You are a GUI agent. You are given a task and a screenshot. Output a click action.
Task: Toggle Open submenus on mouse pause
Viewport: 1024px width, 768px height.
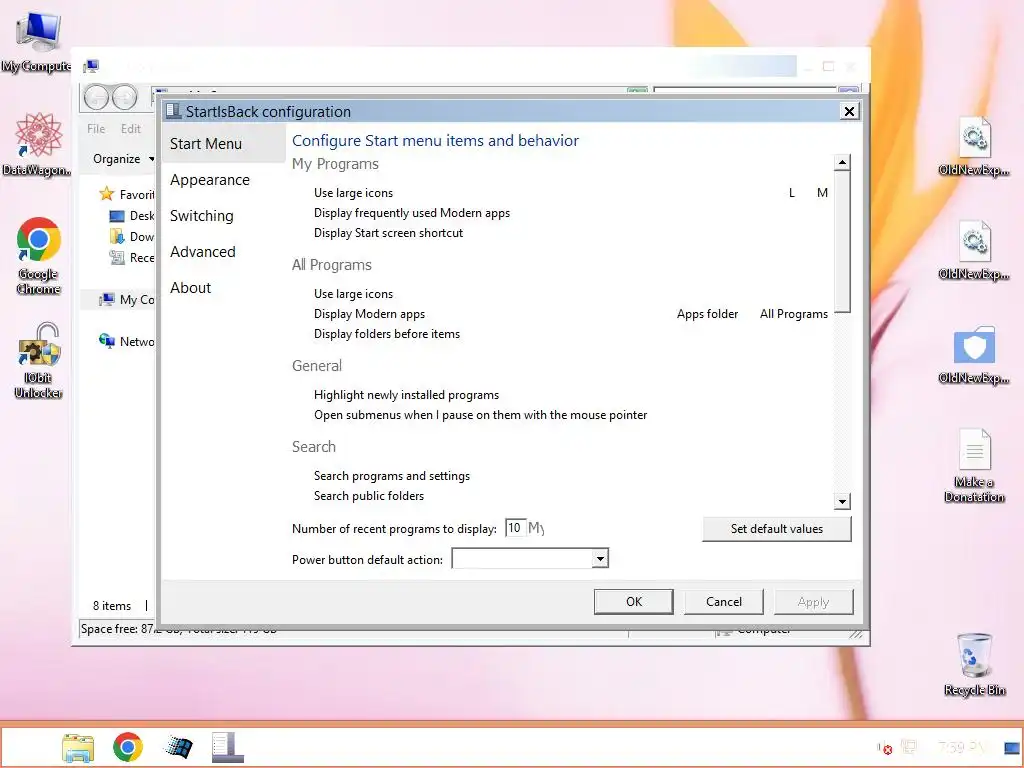click(x=481, y=415)
